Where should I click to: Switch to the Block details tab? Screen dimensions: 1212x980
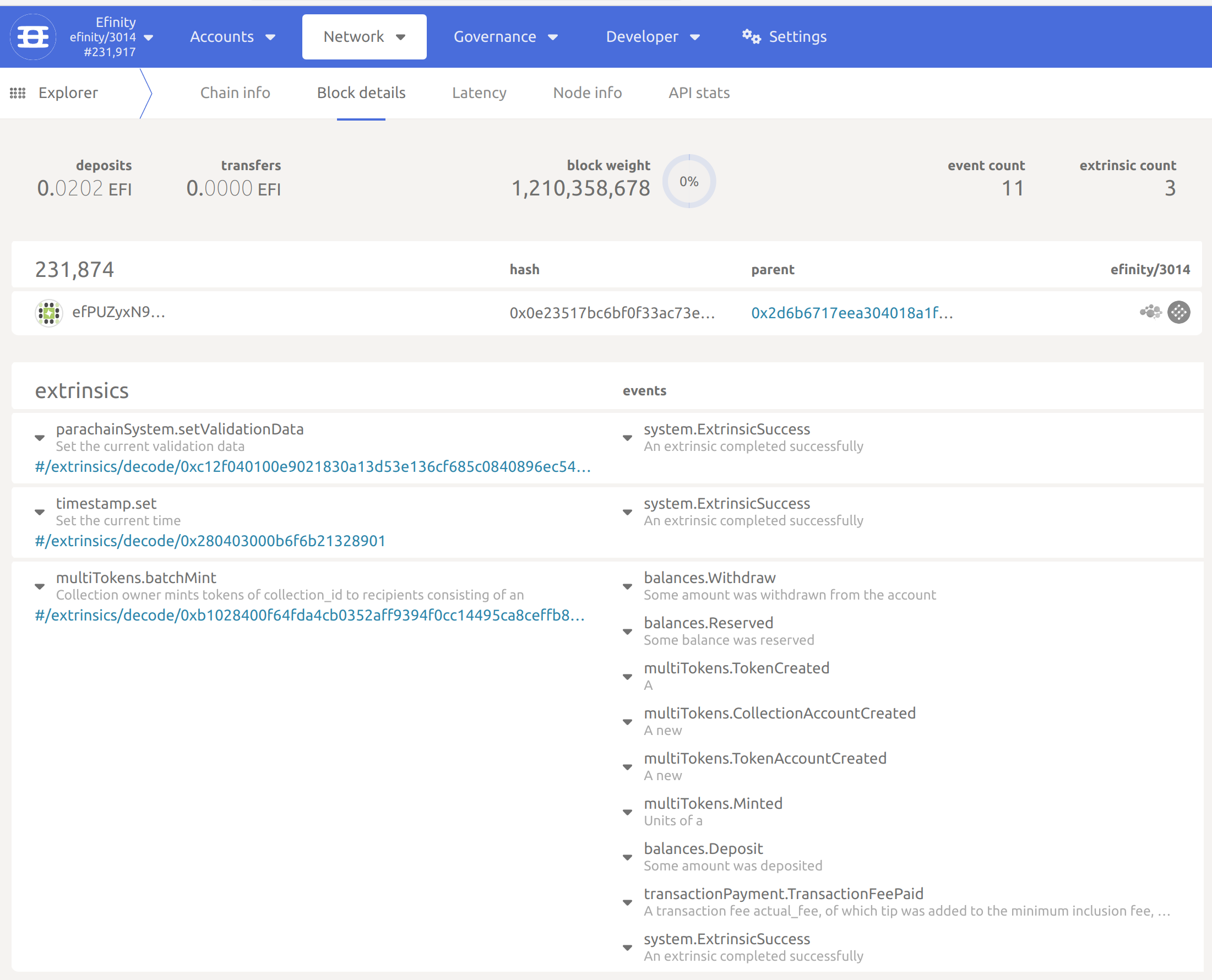[x=361, y=92]
